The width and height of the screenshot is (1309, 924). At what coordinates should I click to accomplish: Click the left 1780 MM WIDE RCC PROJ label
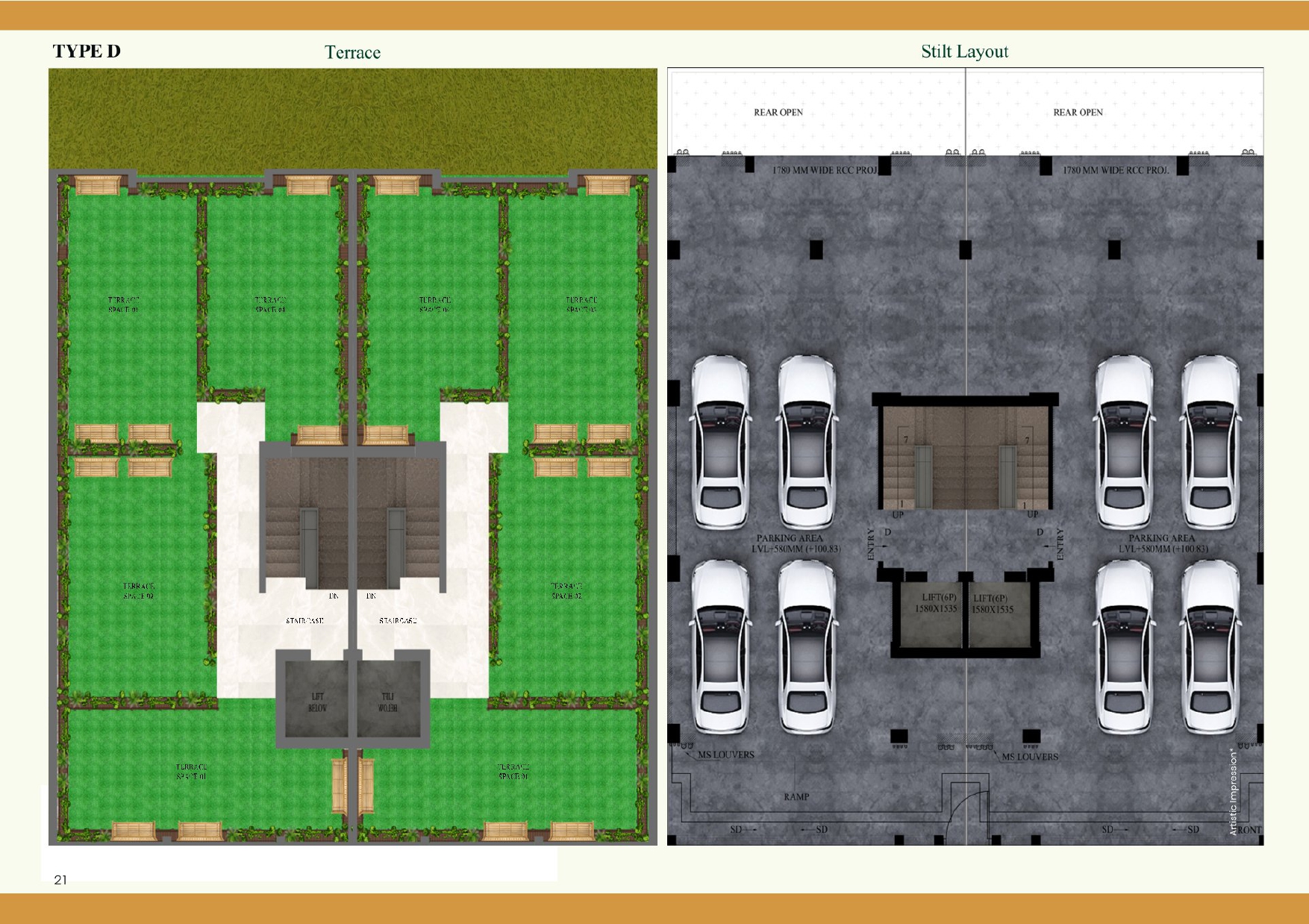click(824, 171)
